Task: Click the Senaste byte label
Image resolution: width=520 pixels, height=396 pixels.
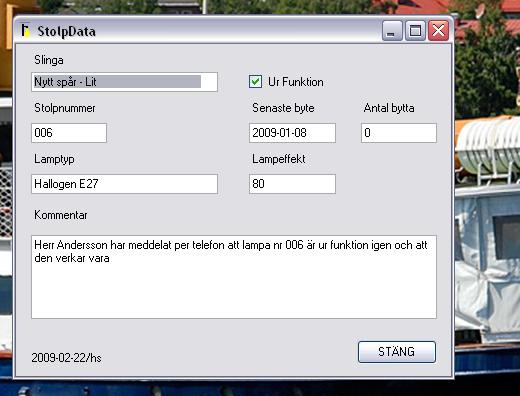Action: pos(283,108)
